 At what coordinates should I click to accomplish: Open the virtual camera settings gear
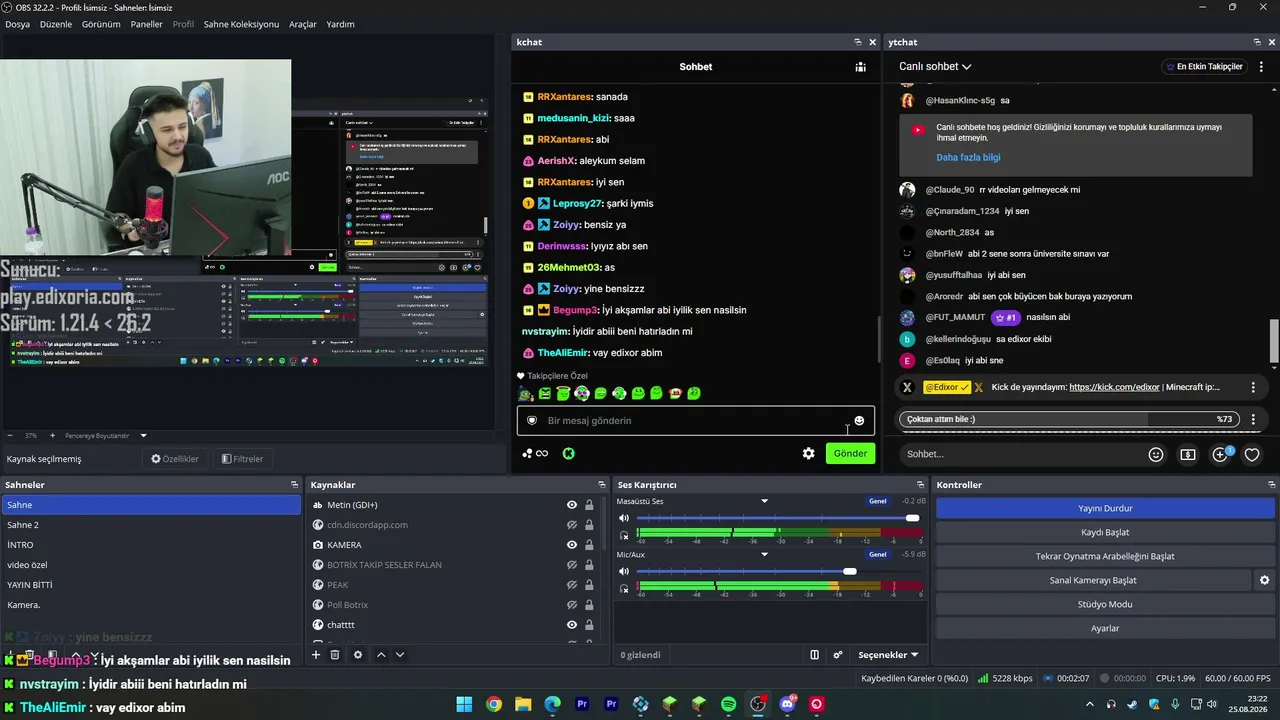pos(1264,580)
